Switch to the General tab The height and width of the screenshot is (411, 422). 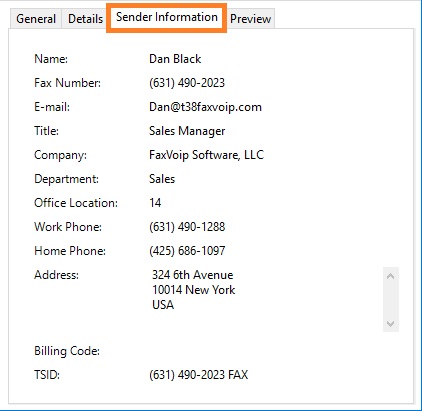coord(36,19)
